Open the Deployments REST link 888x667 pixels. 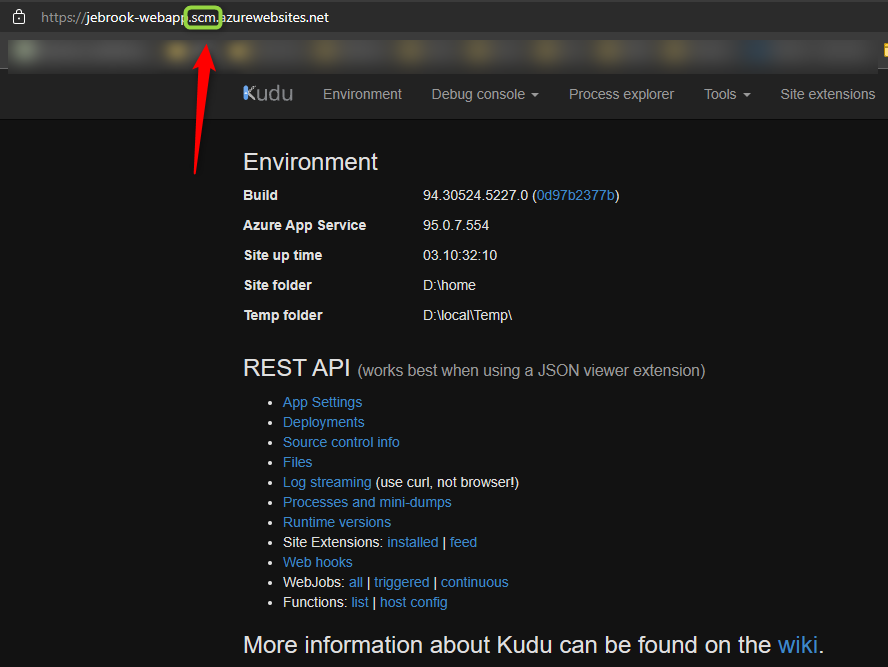pyautogui.click(x=323, y=422)
